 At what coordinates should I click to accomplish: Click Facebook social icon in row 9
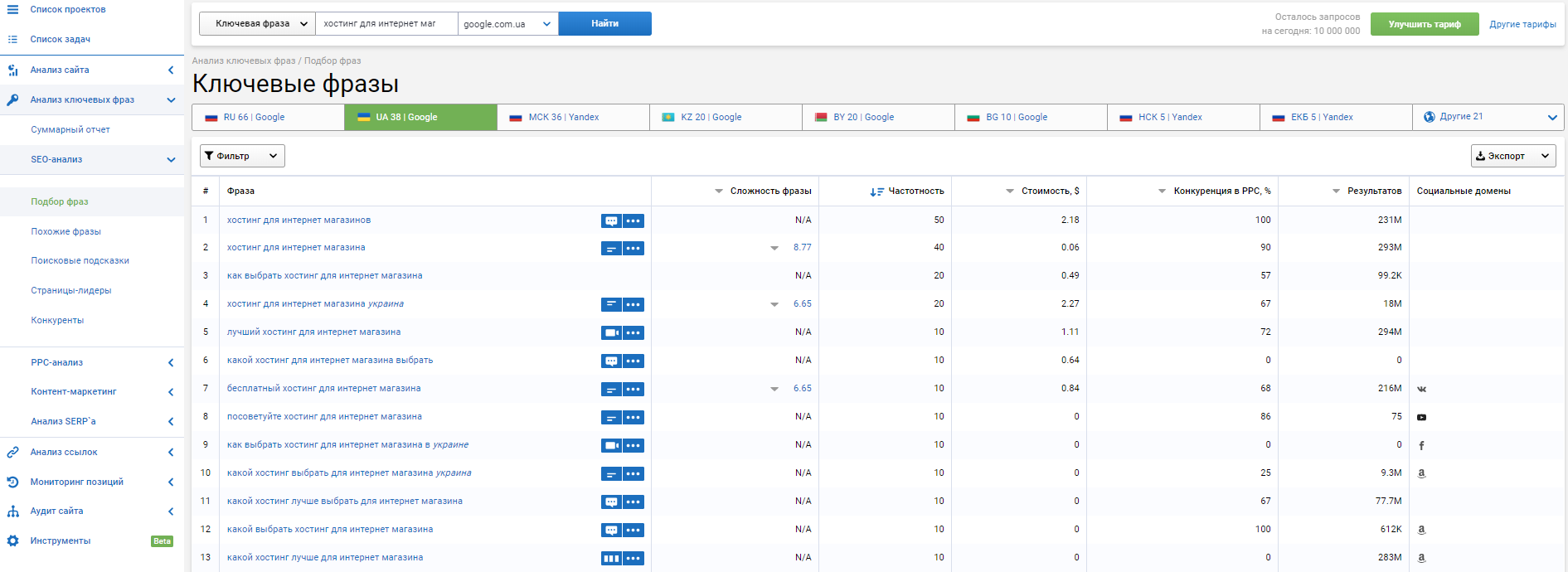click(x=1421, y=445)
